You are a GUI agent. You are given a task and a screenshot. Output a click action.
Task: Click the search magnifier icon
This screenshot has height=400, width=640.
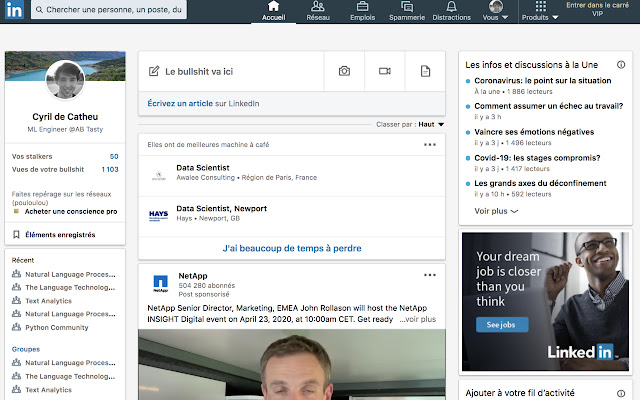pos(39,9)
